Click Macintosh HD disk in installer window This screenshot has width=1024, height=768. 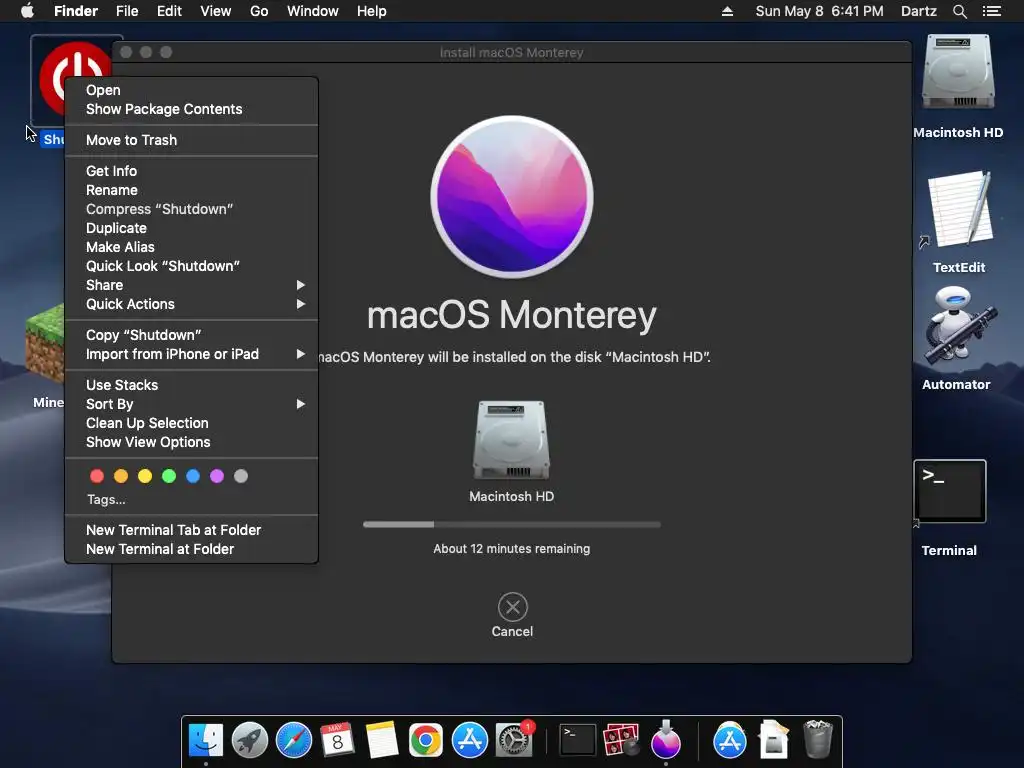point(511,440)
